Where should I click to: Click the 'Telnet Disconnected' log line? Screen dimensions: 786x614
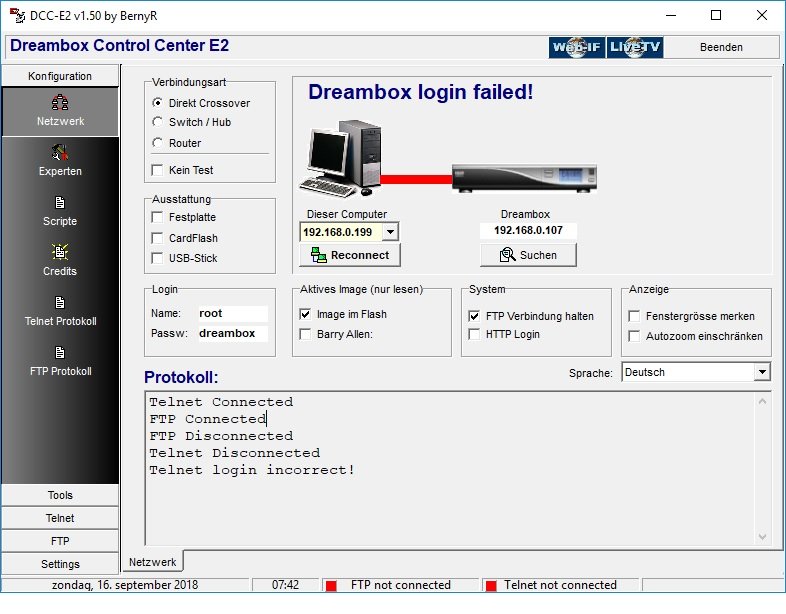click(x=235, y=453)
